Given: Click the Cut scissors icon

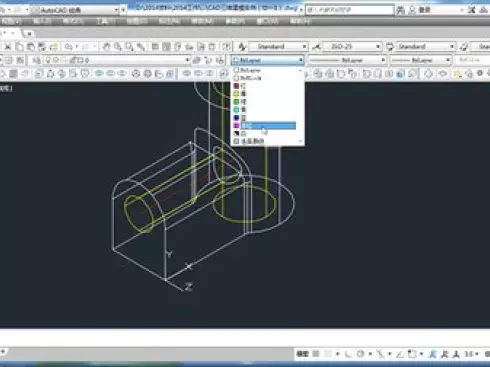Looking at the screenshot, I should pyautogui.click(x=8, y=47).
